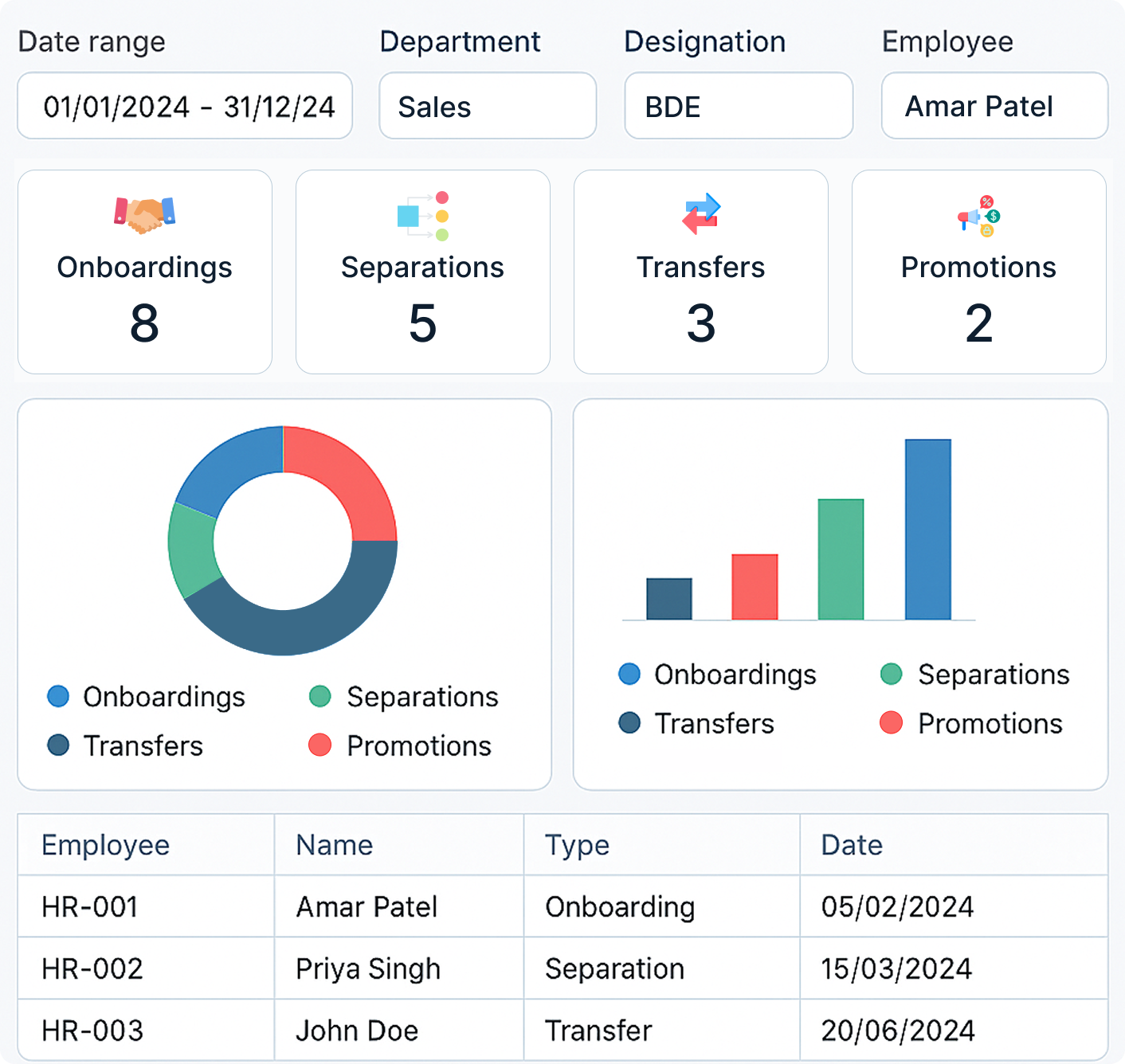Click the Date range input field
1125x1064 pixels.
185,106
